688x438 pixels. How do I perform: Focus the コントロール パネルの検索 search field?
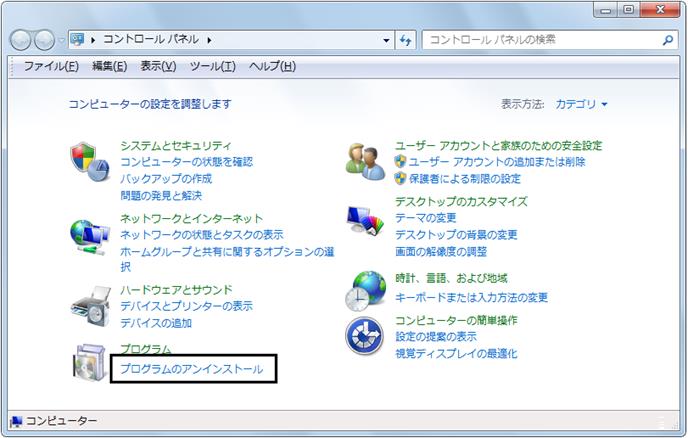click(542, 40)
